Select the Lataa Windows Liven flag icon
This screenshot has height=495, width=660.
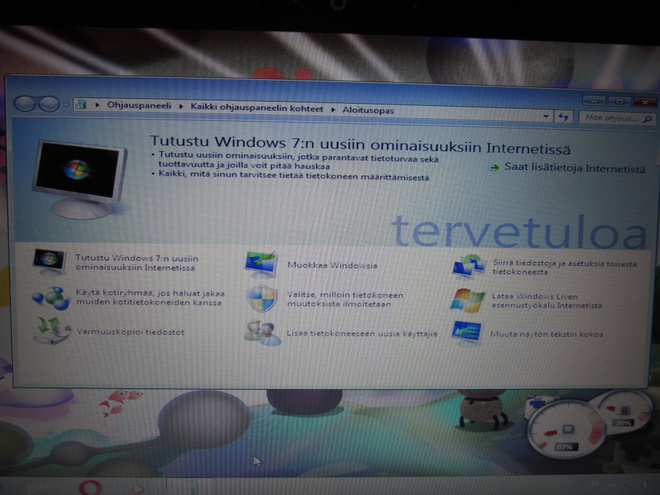467,301
